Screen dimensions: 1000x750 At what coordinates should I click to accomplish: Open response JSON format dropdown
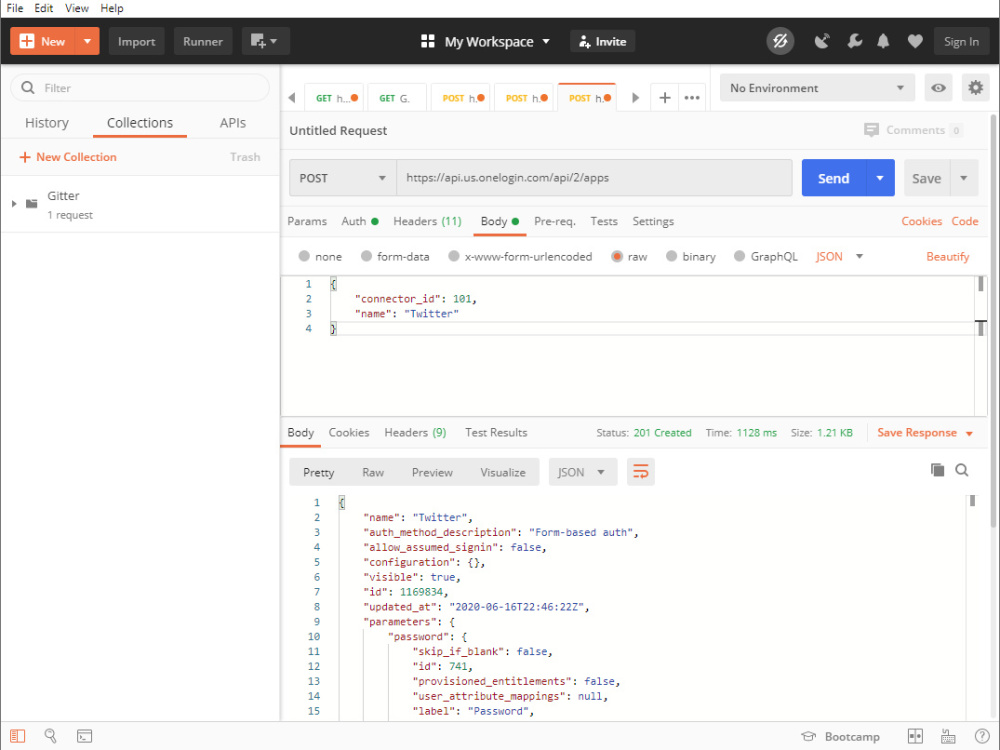coord(582,473)
